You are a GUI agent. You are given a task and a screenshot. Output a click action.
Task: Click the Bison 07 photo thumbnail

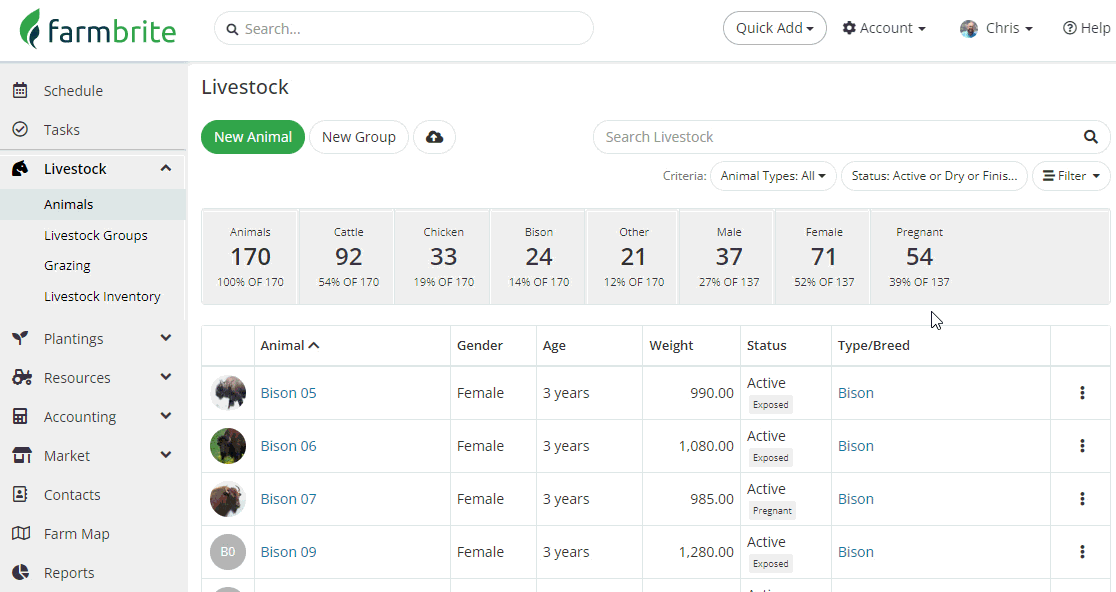(x=228, y=499)
